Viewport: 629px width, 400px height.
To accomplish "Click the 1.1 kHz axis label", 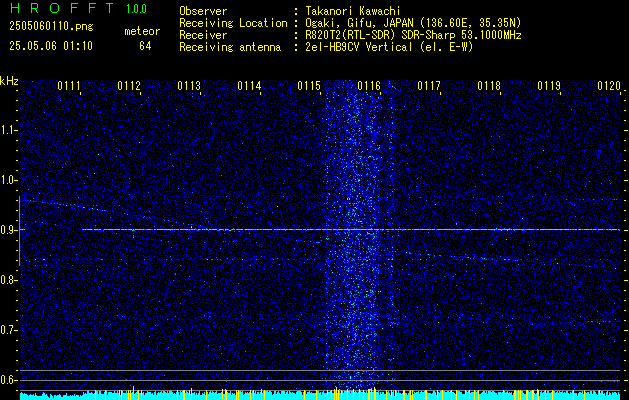I will [x=8, y=130].
